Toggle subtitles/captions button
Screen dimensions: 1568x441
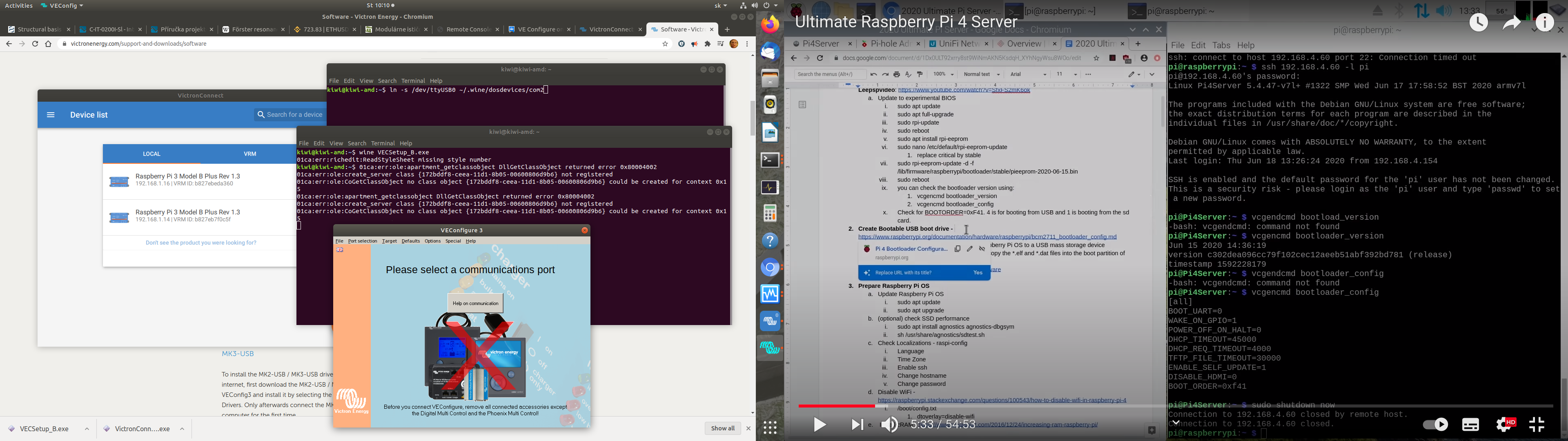(x=1470, y=425)
